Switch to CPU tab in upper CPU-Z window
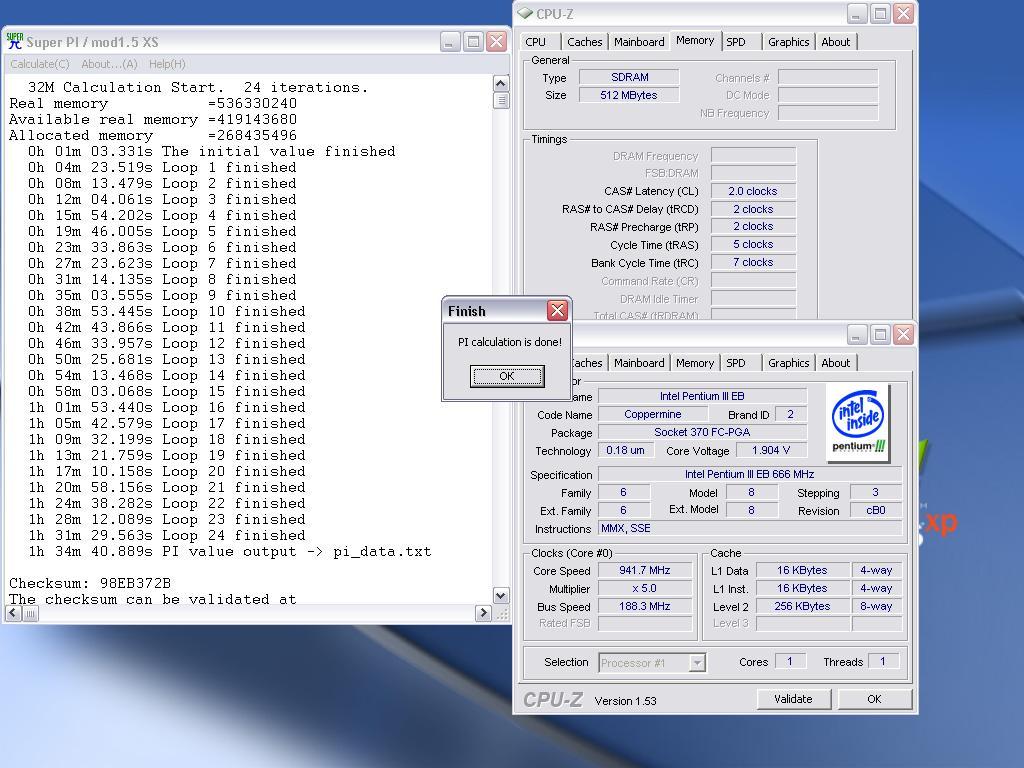 click(x=536, y=42)
